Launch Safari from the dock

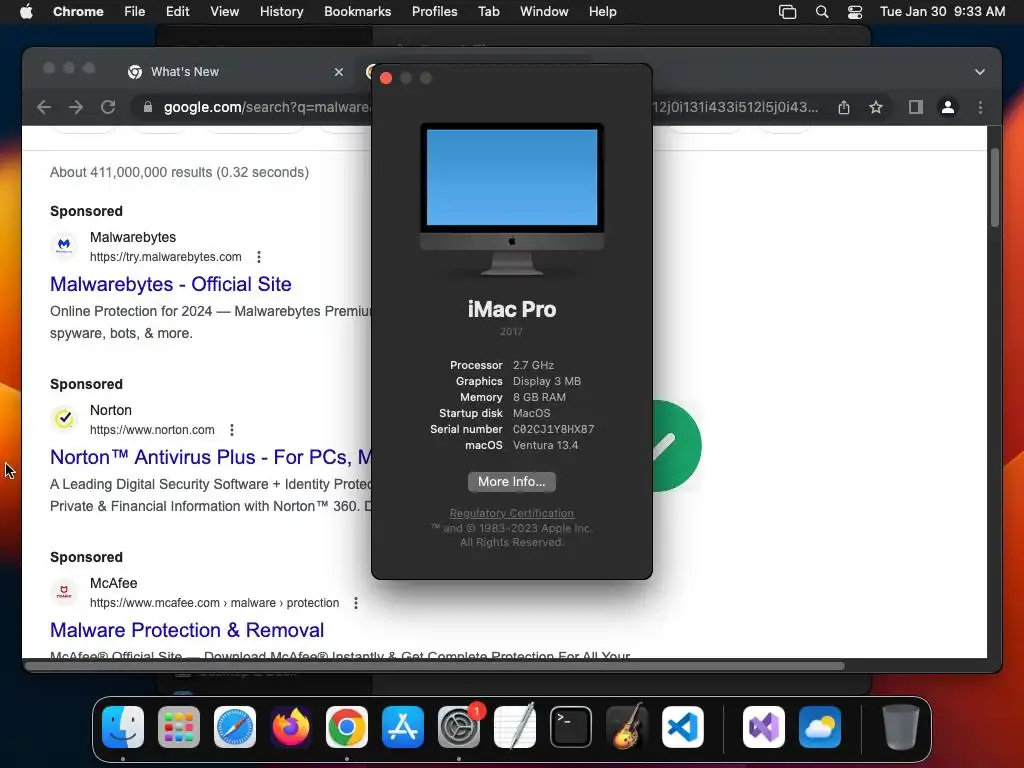pyautogui.click(x=234, y=727)
